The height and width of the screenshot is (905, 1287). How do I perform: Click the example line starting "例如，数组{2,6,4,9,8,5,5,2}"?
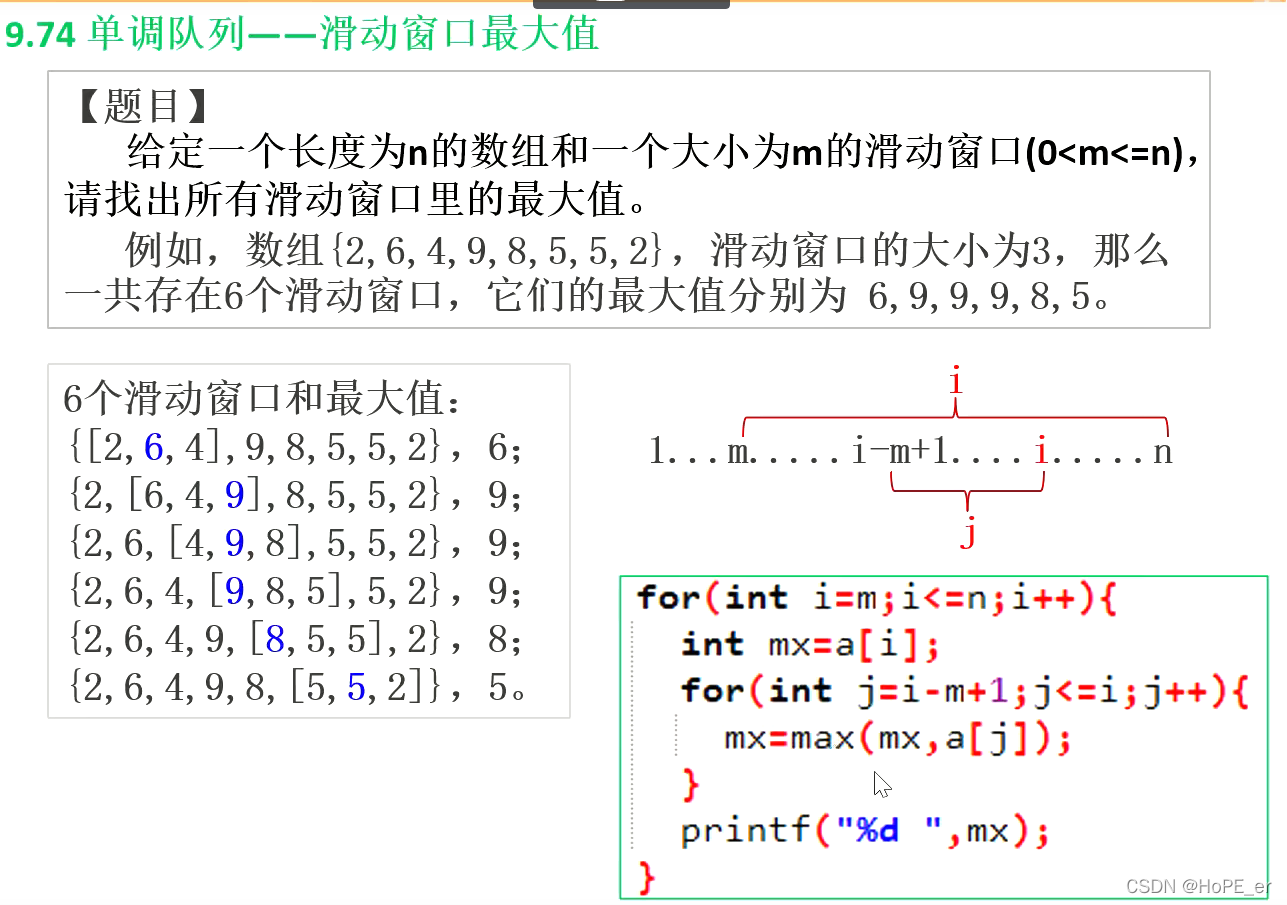pyautogui.click(x=648, y=251)
